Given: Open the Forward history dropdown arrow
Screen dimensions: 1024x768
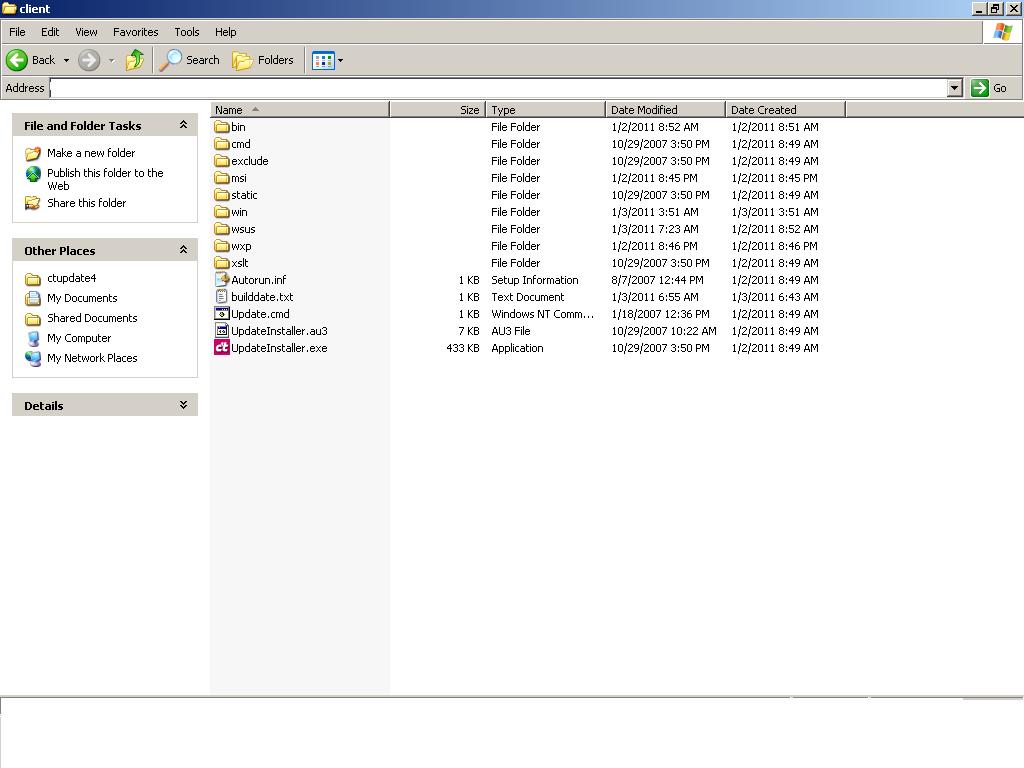Looking at the screenshot, I should pyautogui.click(x=111, y=60).
